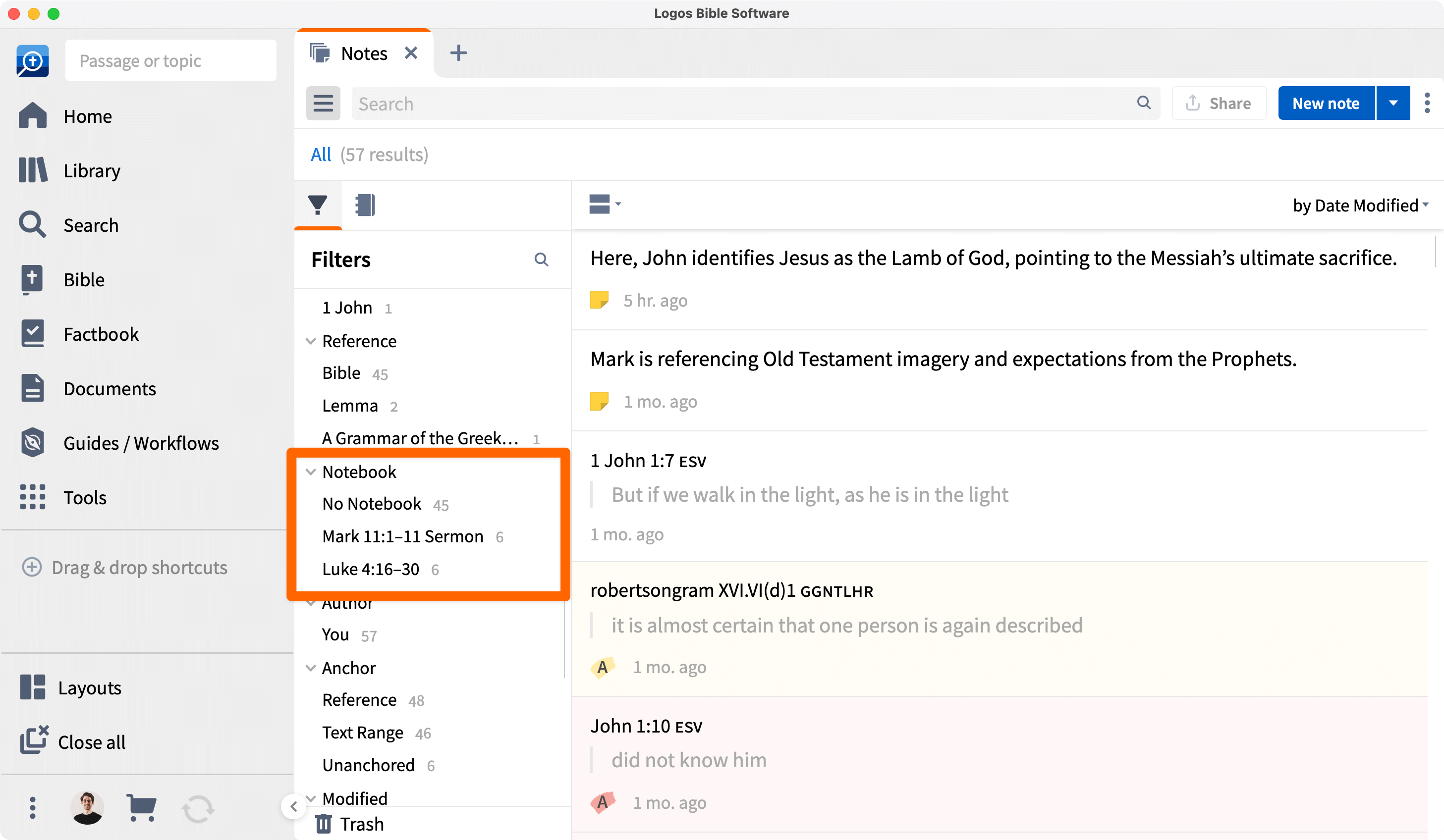The width and height of the screenshot is (1444, 840).
Task: Open Notes panel kebab menu
Action: tap(1427, 103)
